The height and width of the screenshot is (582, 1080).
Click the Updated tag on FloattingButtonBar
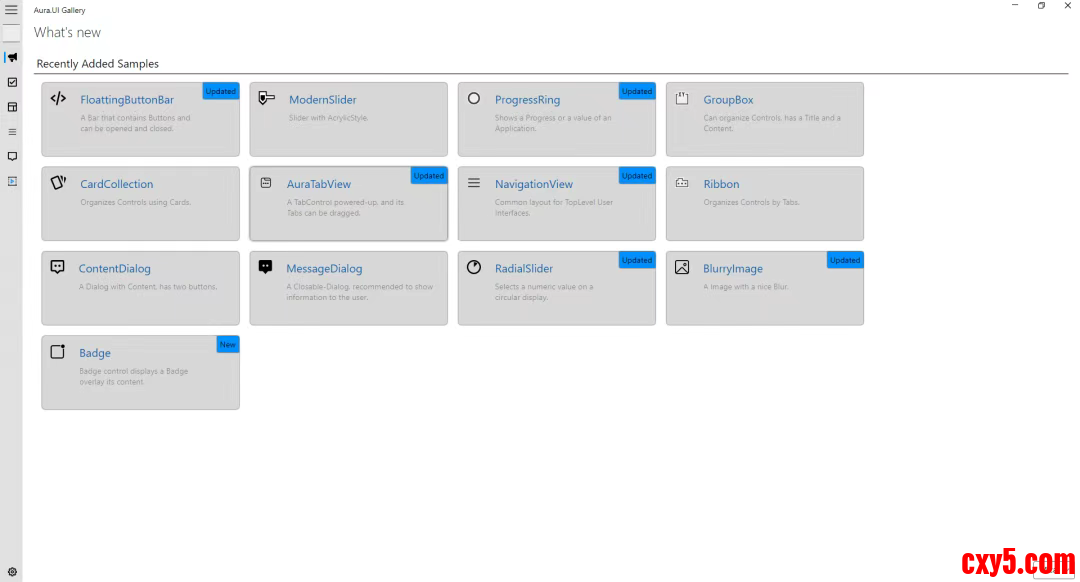pos(220,91)
